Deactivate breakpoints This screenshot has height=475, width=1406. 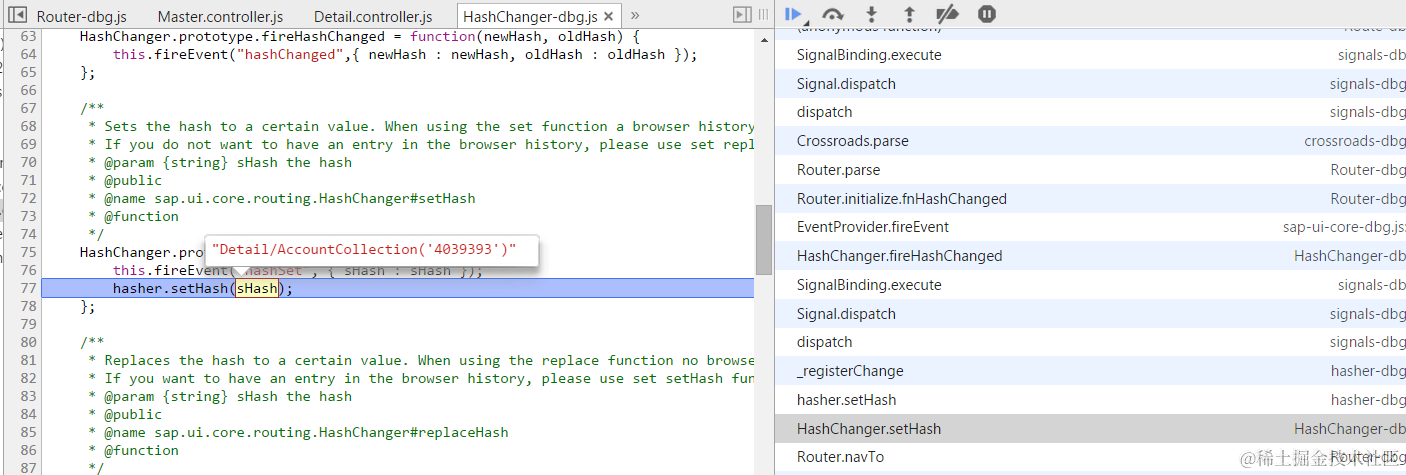[947, 14]
